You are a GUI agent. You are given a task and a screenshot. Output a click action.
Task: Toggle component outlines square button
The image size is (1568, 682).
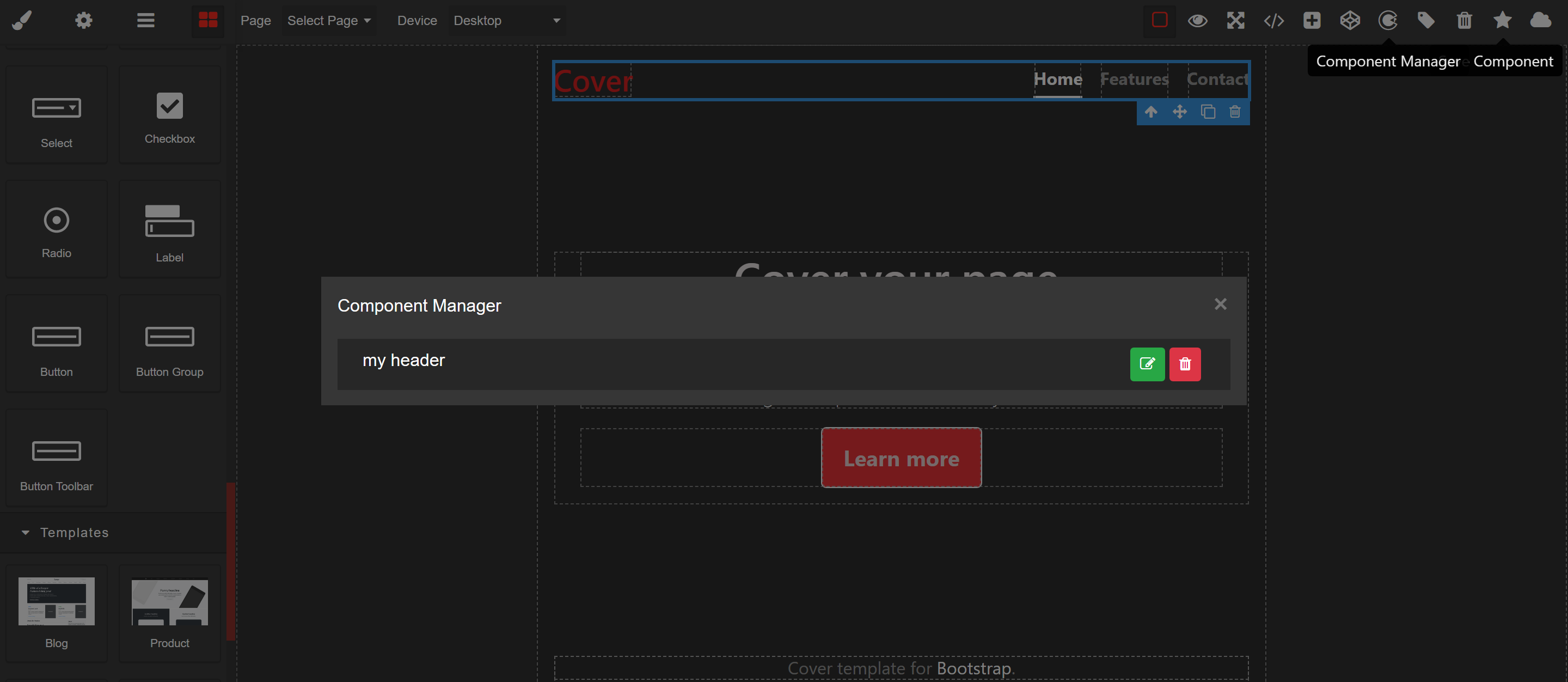(1159, 20)
